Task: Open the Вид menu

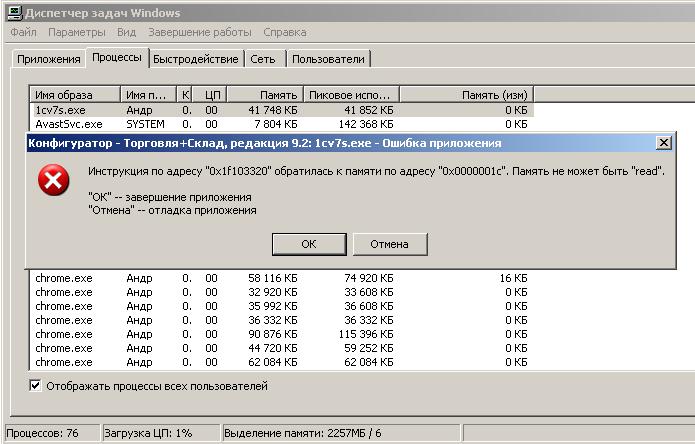Action: coord(126,32)
